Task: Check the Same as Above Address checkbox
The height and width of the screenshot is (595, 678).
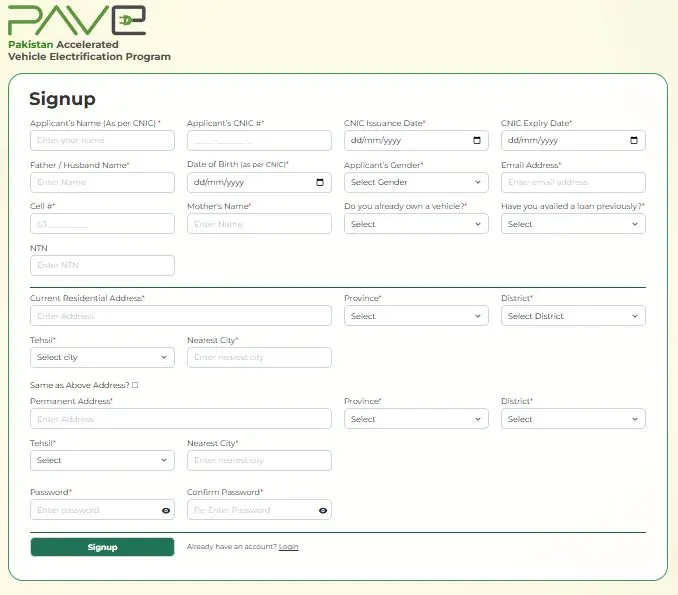Action: 135,385
